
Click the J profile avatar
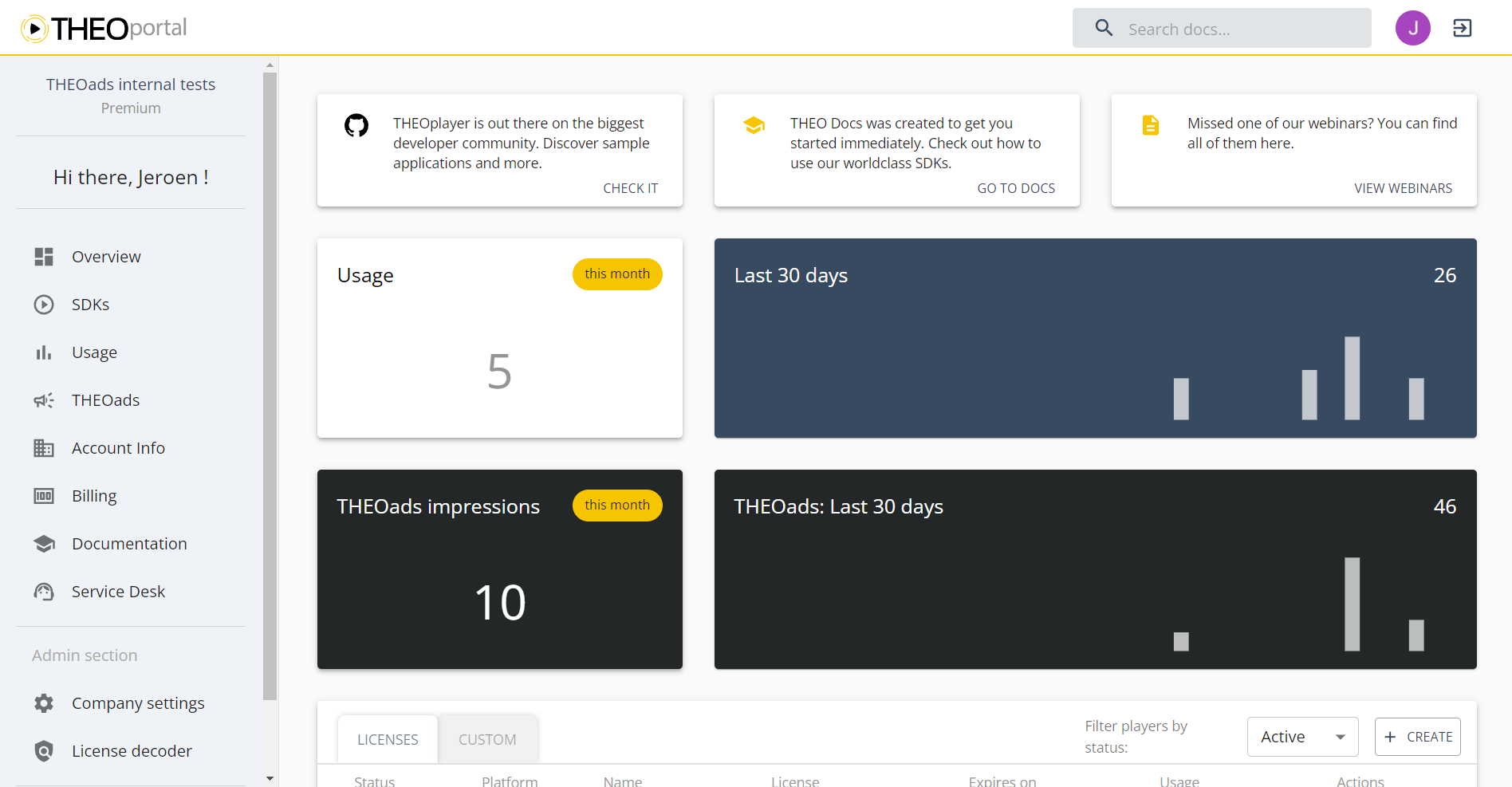tap(1412, 27)
